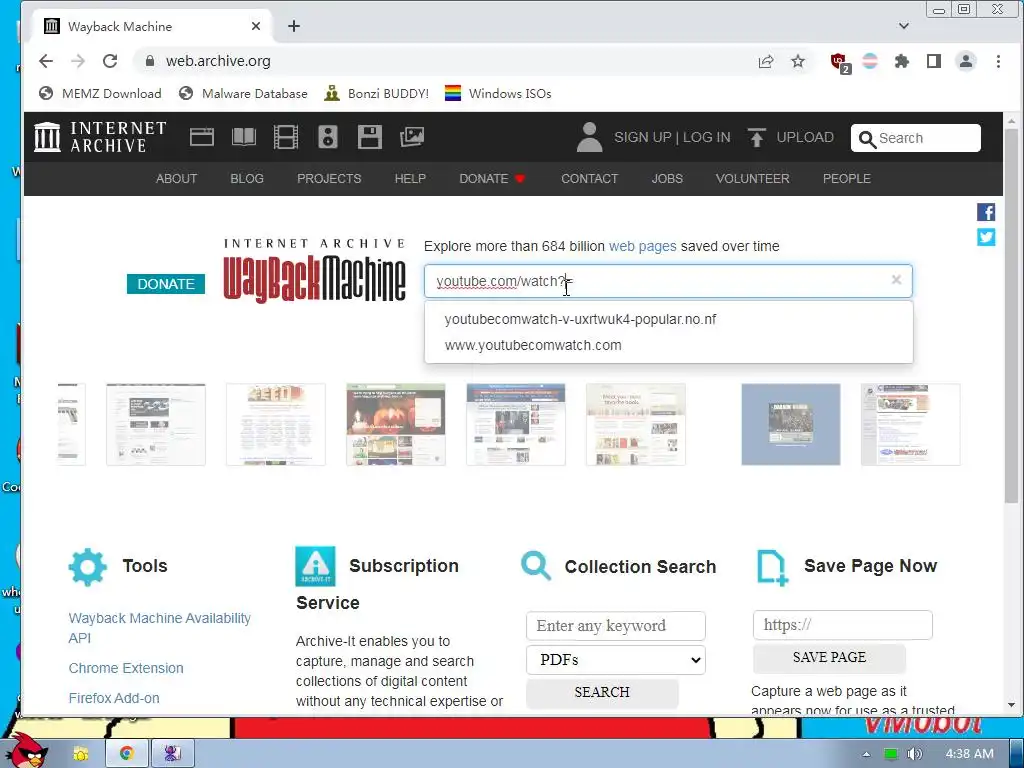Open the HELP menu item

pos(410,179)
